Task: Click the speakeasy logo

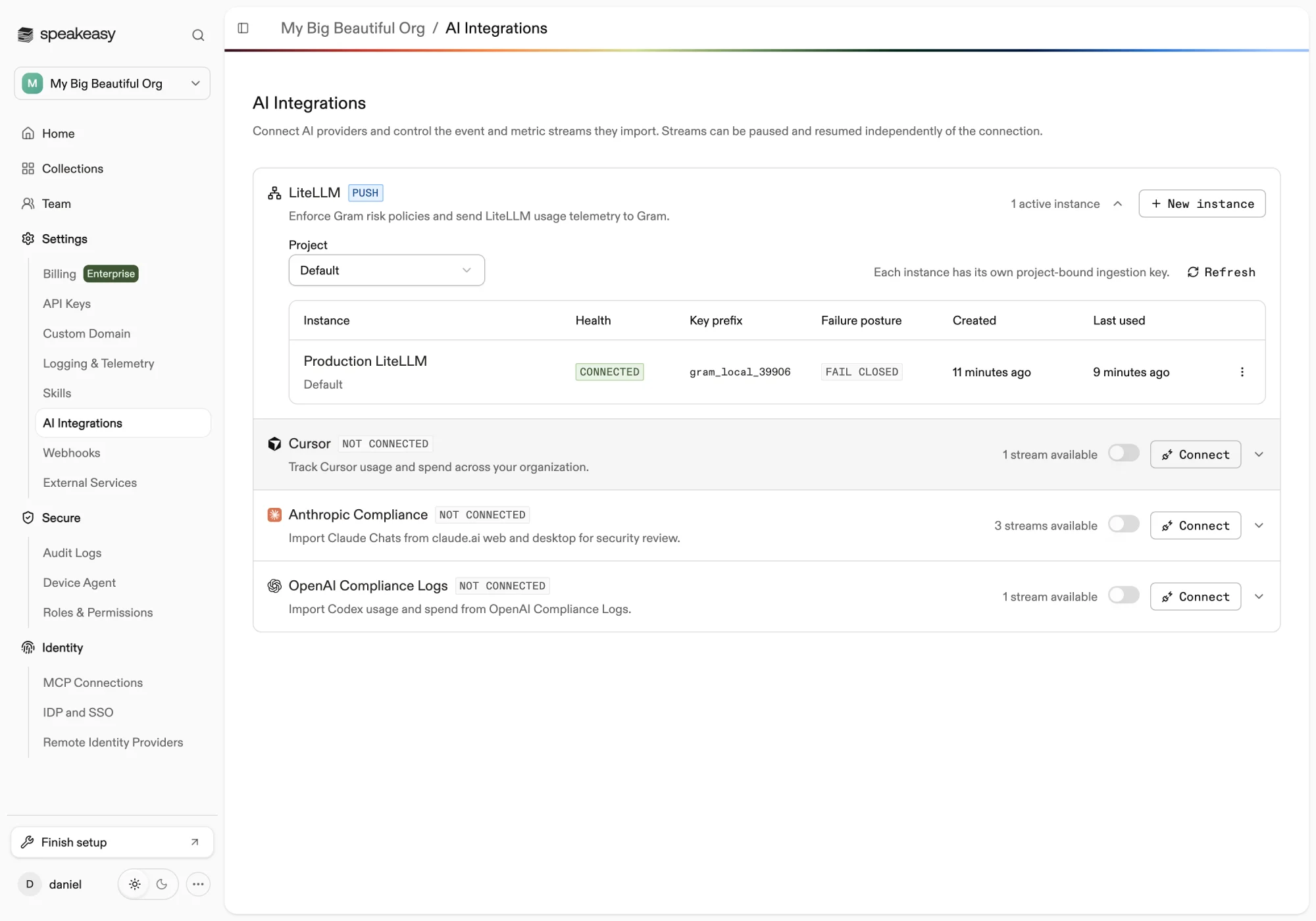Action: pyautogui.click(x=66, y=34)
